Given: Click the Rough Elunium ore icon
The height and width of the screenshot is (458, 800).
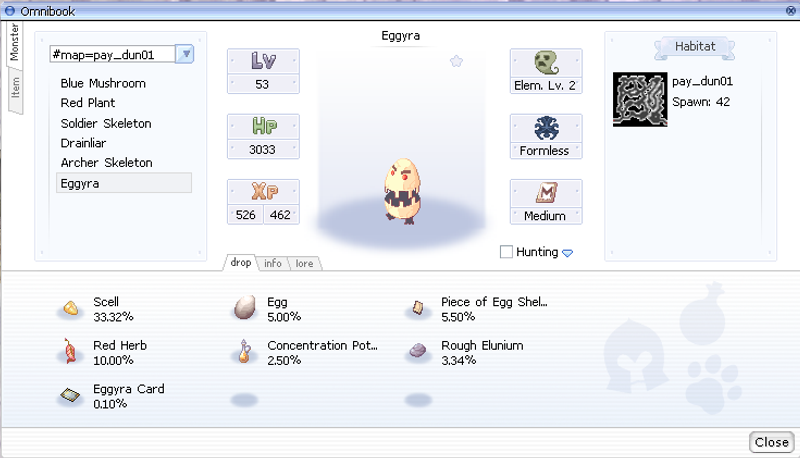Looking at the screenshot, I should (418, 350).
